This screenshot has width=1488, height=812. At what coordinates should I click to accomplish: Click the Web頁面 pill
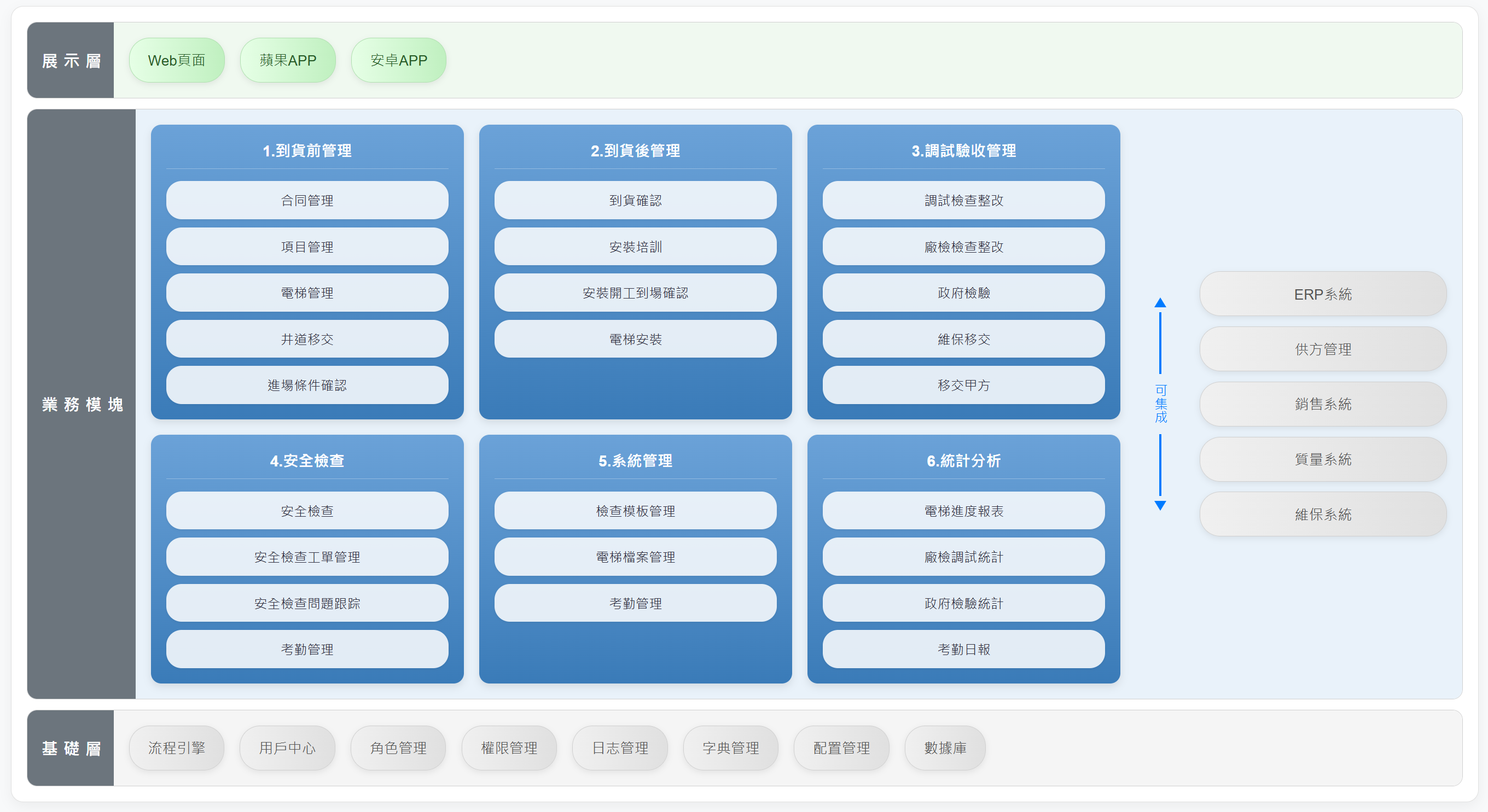click(177, 60)
